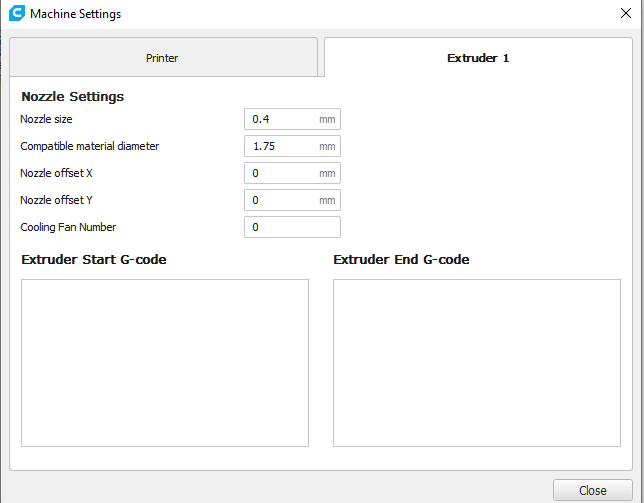This screenshot has width=644, height=503.
Task: Click the "Nozzle offset Y" label text
Action: point(57,200)
